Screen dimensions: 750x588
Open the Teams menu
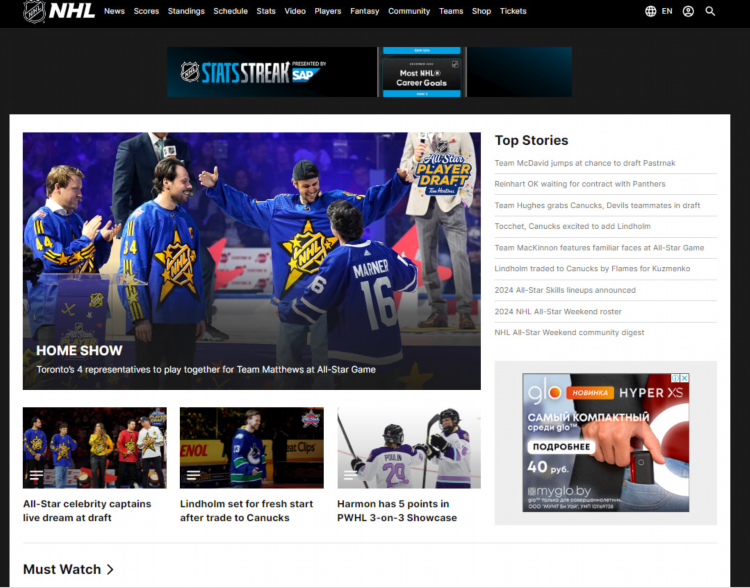[x=451, y=11]
